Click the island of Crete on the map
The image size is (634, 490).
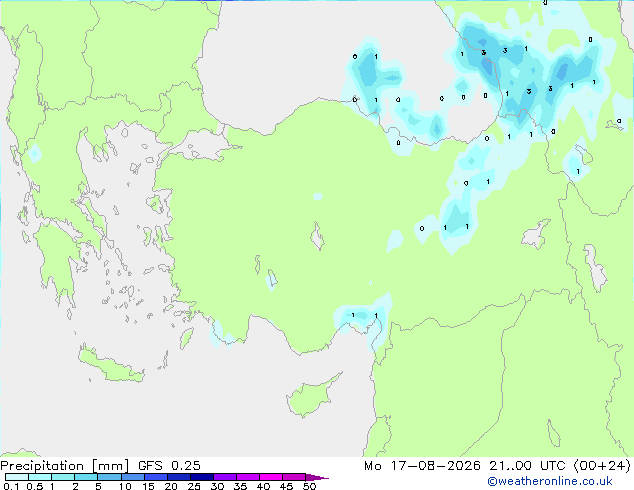pos(111,364)
